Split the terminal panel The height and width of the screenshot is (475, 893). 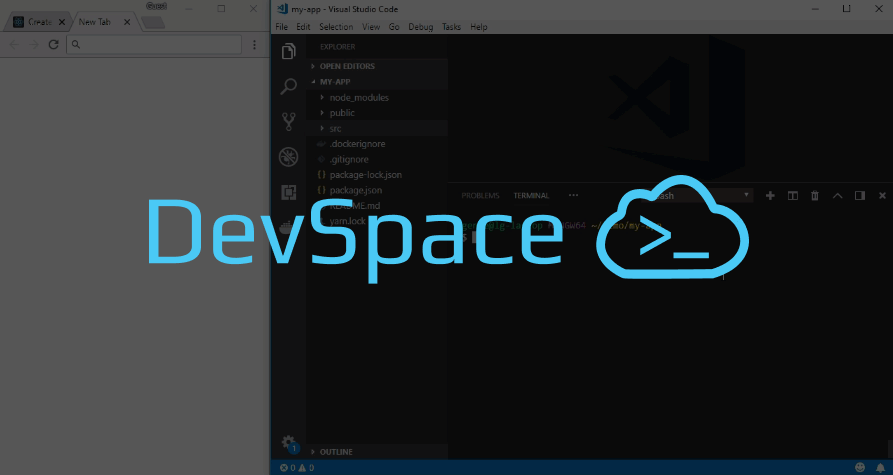click(x=792, y=196)
